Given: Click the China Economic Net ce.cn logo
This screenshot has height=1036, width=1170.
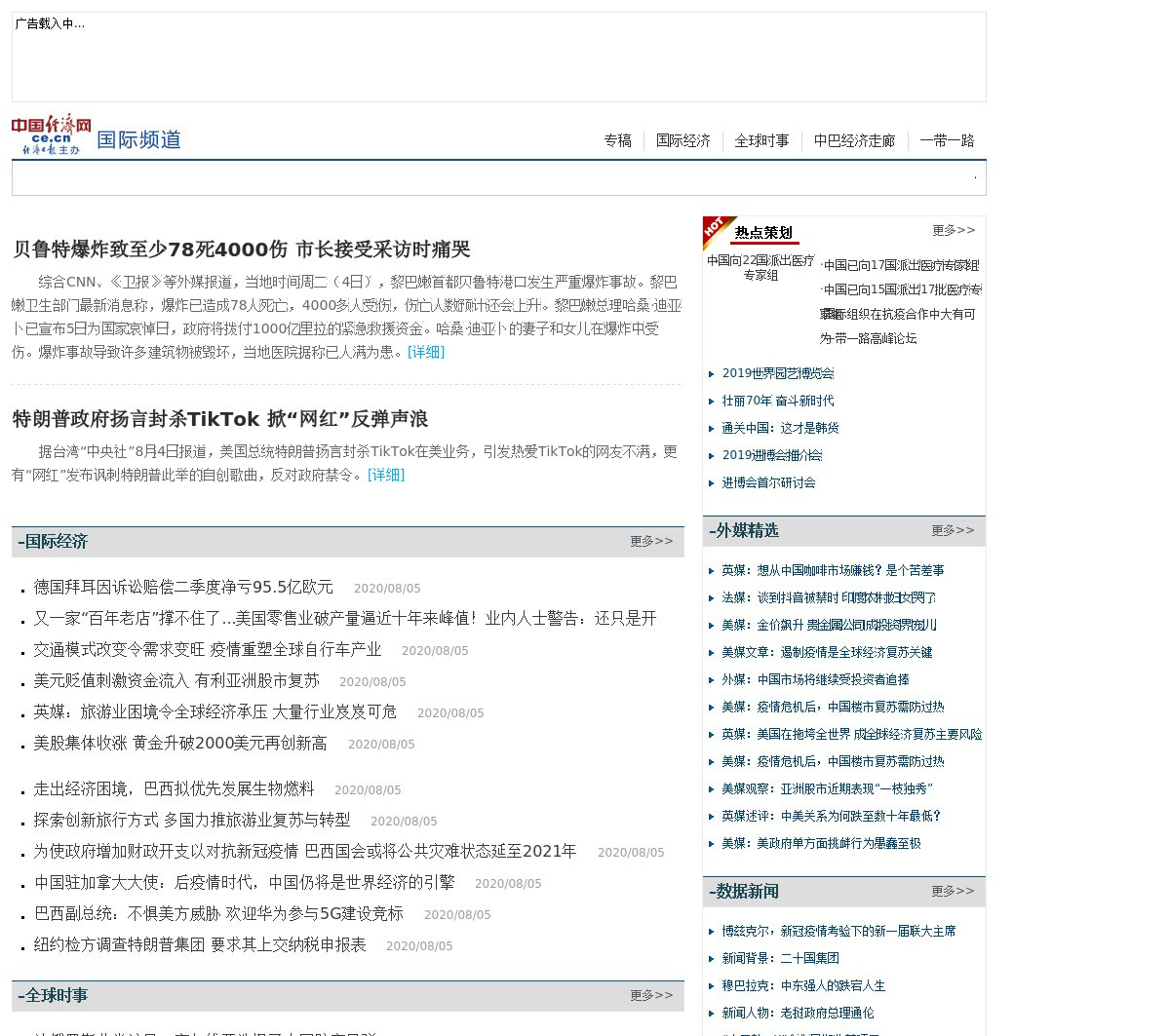Looking at the screenshot, I should point(52,135).
